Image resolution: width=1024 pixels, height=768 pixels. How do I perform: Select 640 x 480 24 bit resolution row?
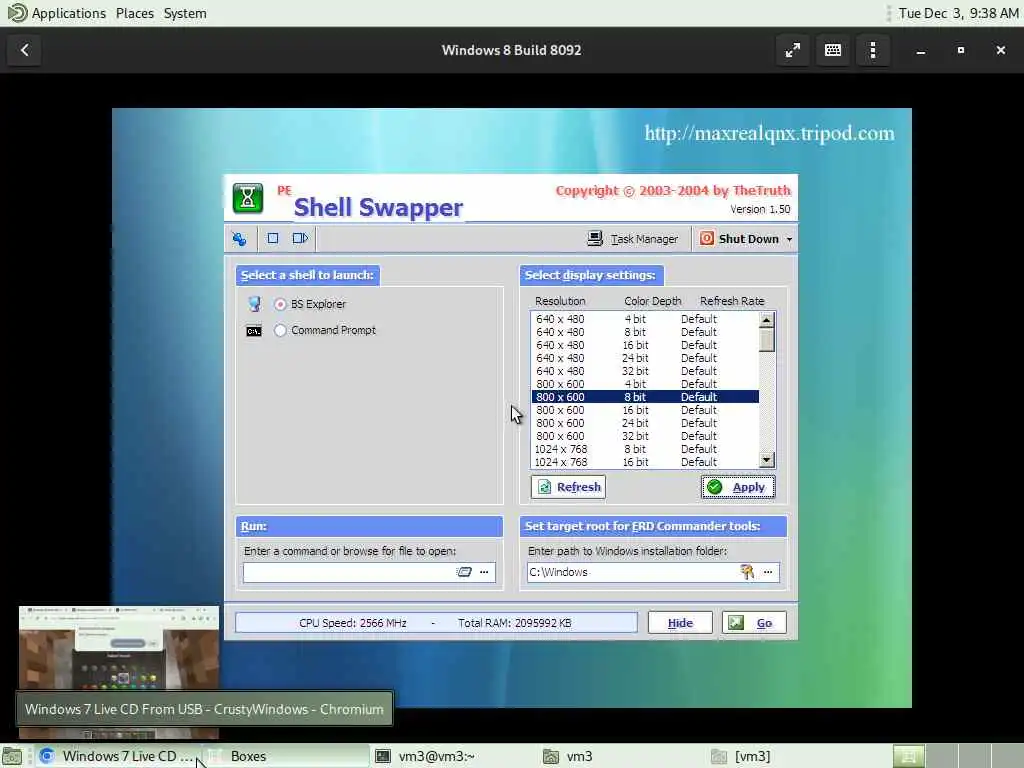coord(645,358)
